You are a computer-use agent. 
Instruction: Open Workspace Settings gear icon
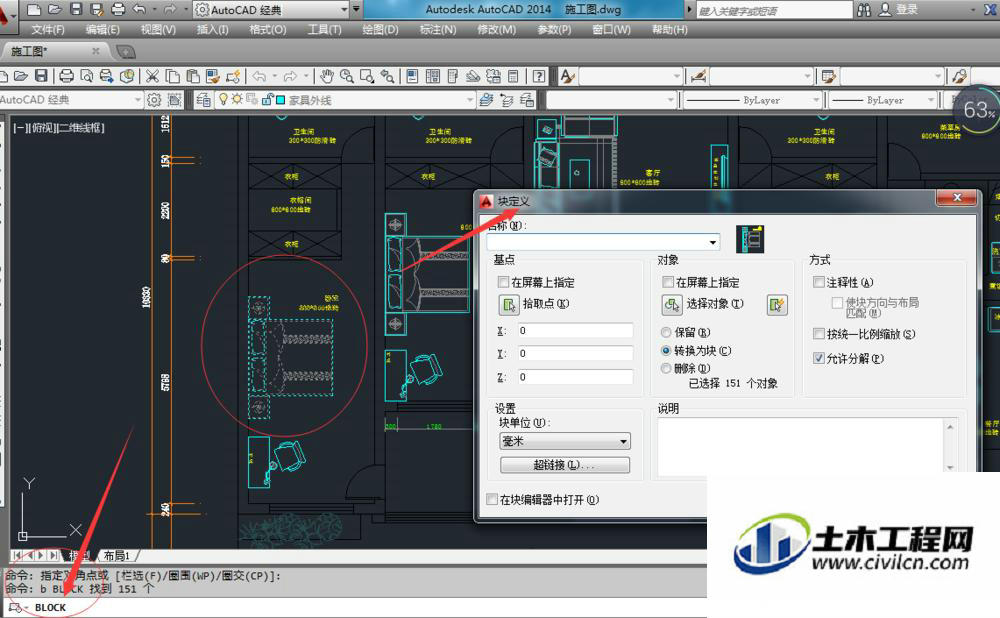coord(154,99)
